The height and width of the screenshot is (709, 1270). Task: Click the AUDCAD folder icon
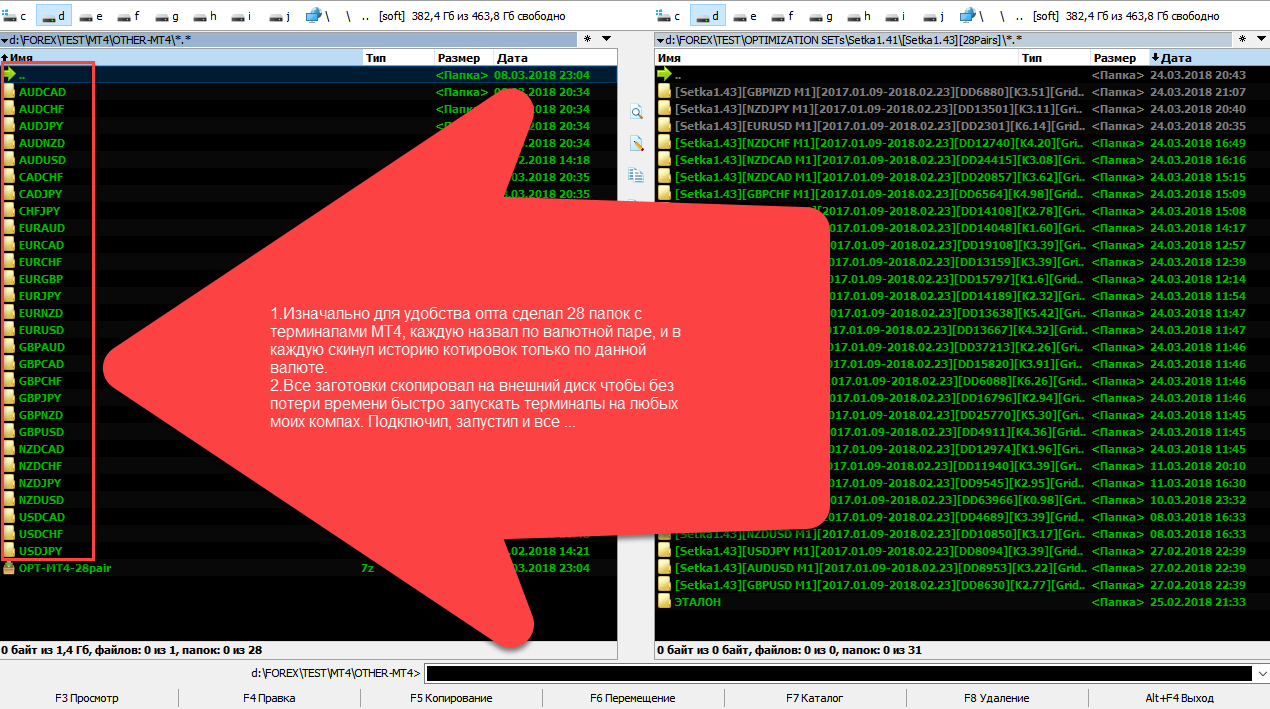coord(9,92)
